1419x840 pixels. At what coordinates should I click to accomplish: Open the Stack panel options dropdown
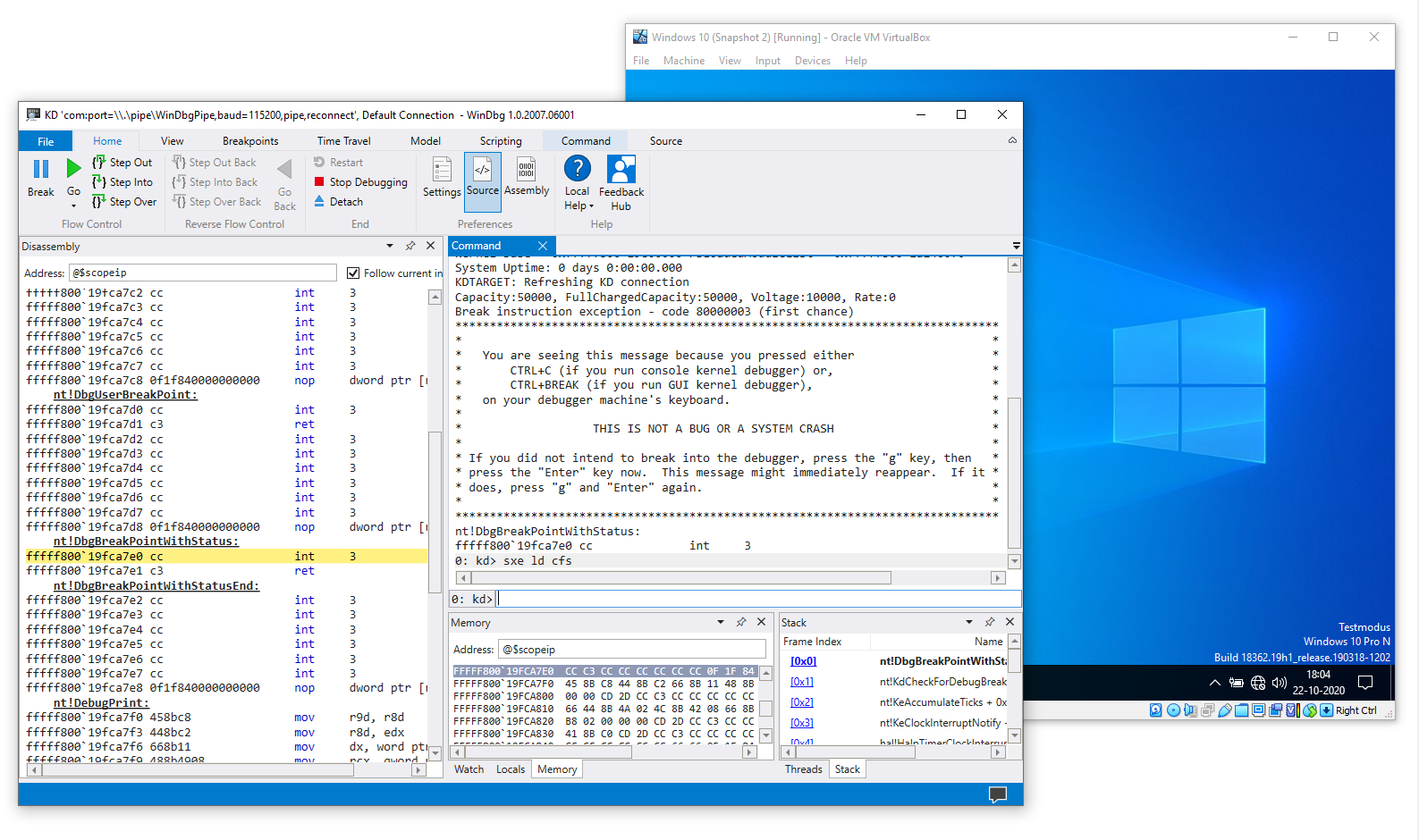(x=969, y=622)
